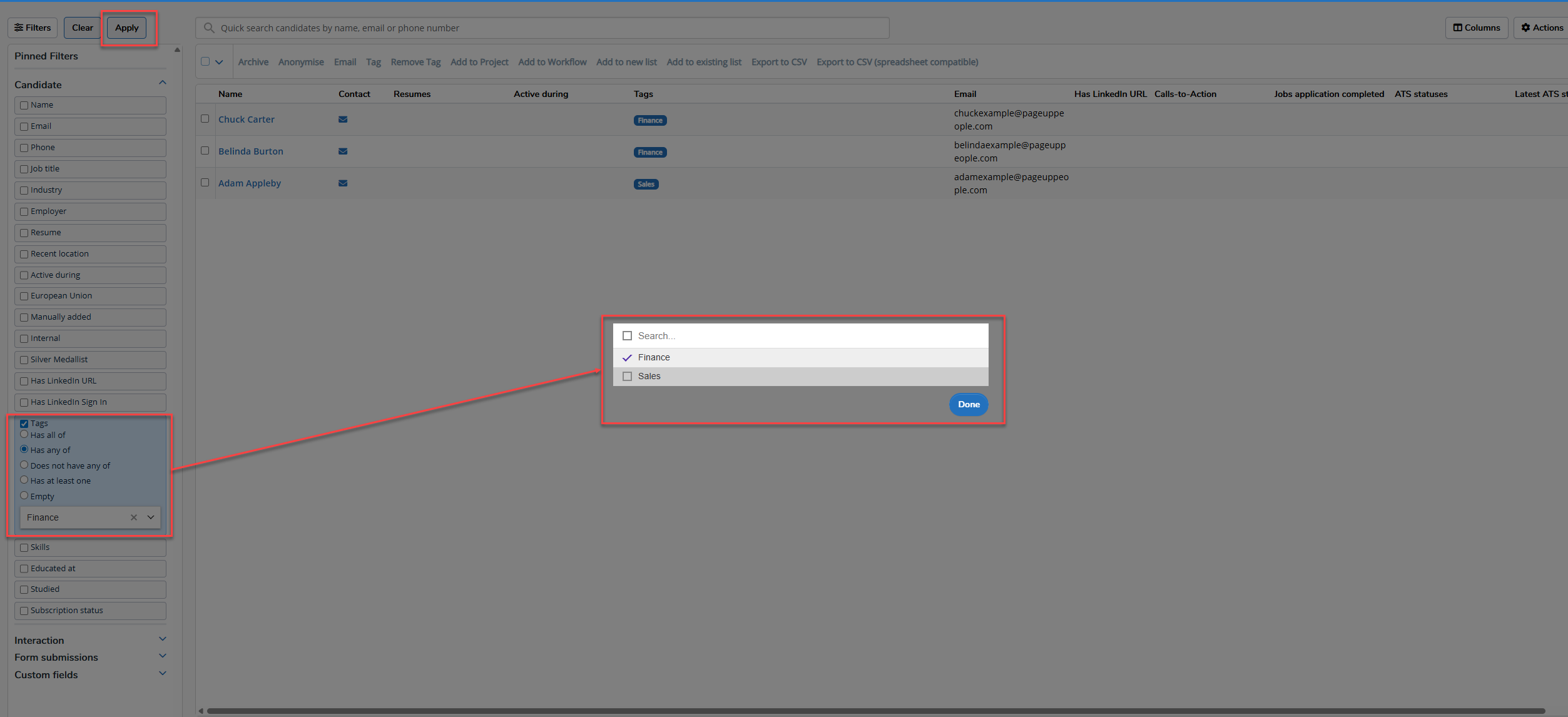This screenshot has height=717, width=1568.
Task: Choose the 'Has at least one' option
Action: pos(24,480)
